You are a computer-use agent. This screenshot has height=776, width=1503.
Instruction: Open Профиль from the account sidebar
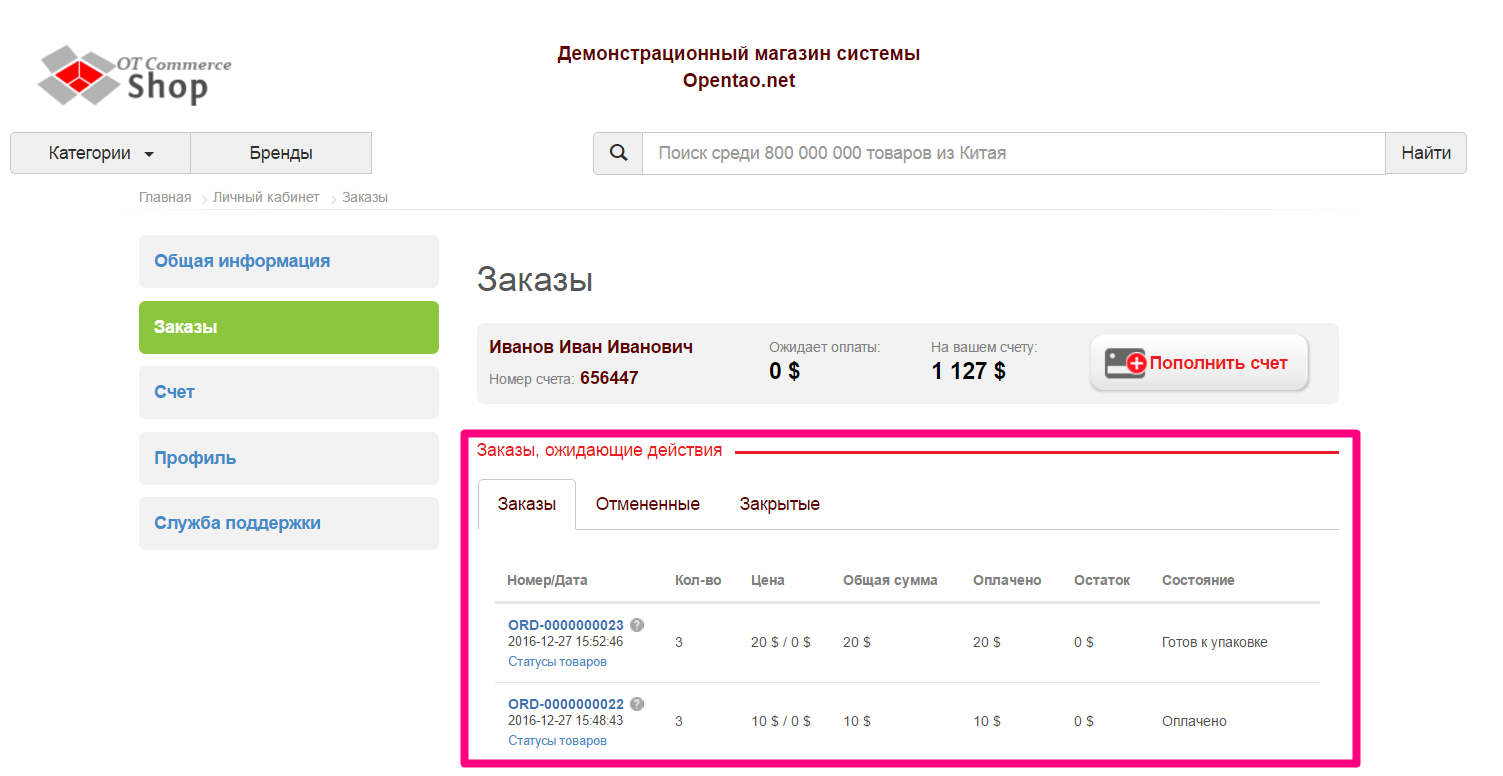[x=195, y=457]
